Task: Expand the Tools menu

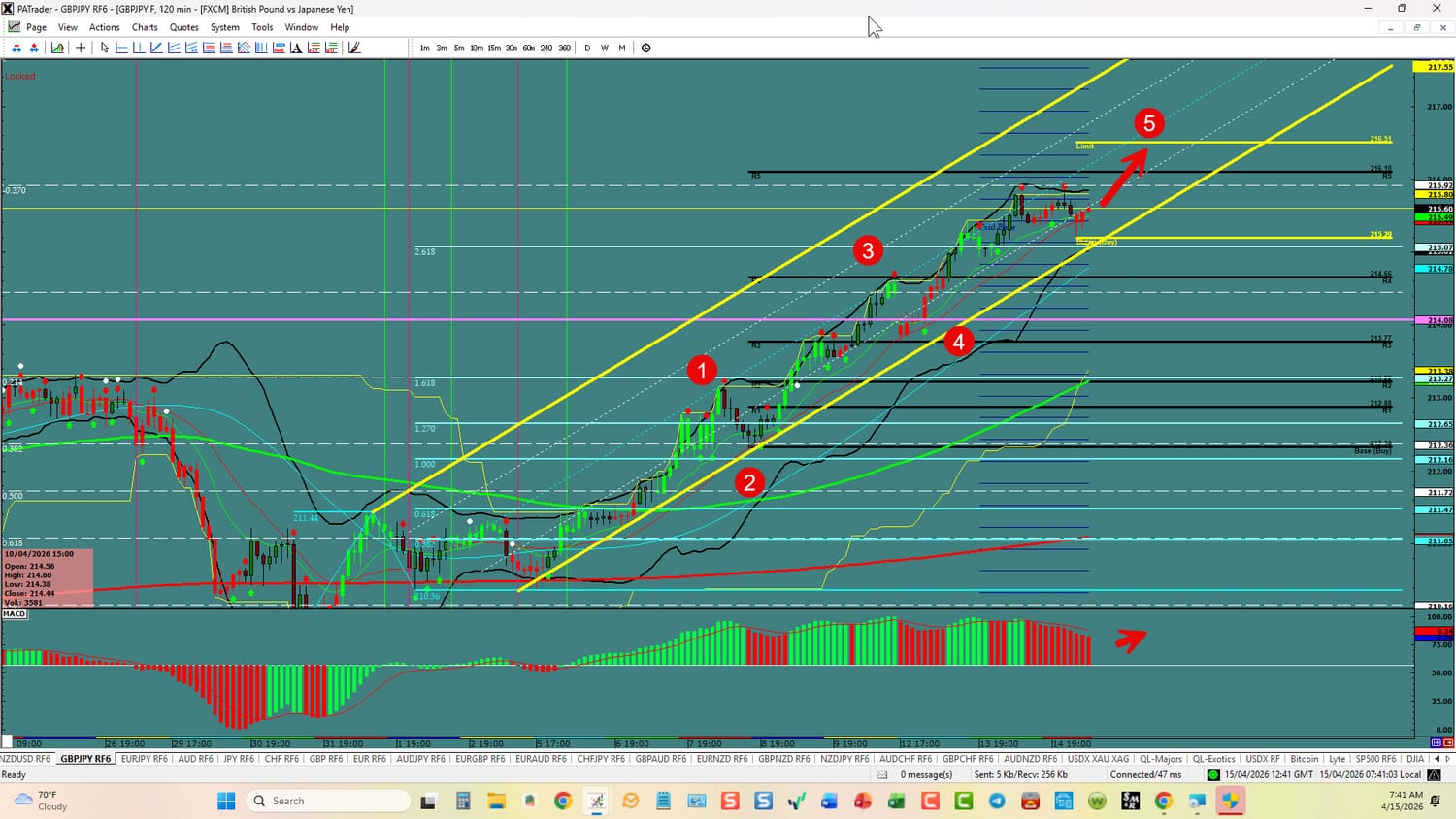Action: 262,27
